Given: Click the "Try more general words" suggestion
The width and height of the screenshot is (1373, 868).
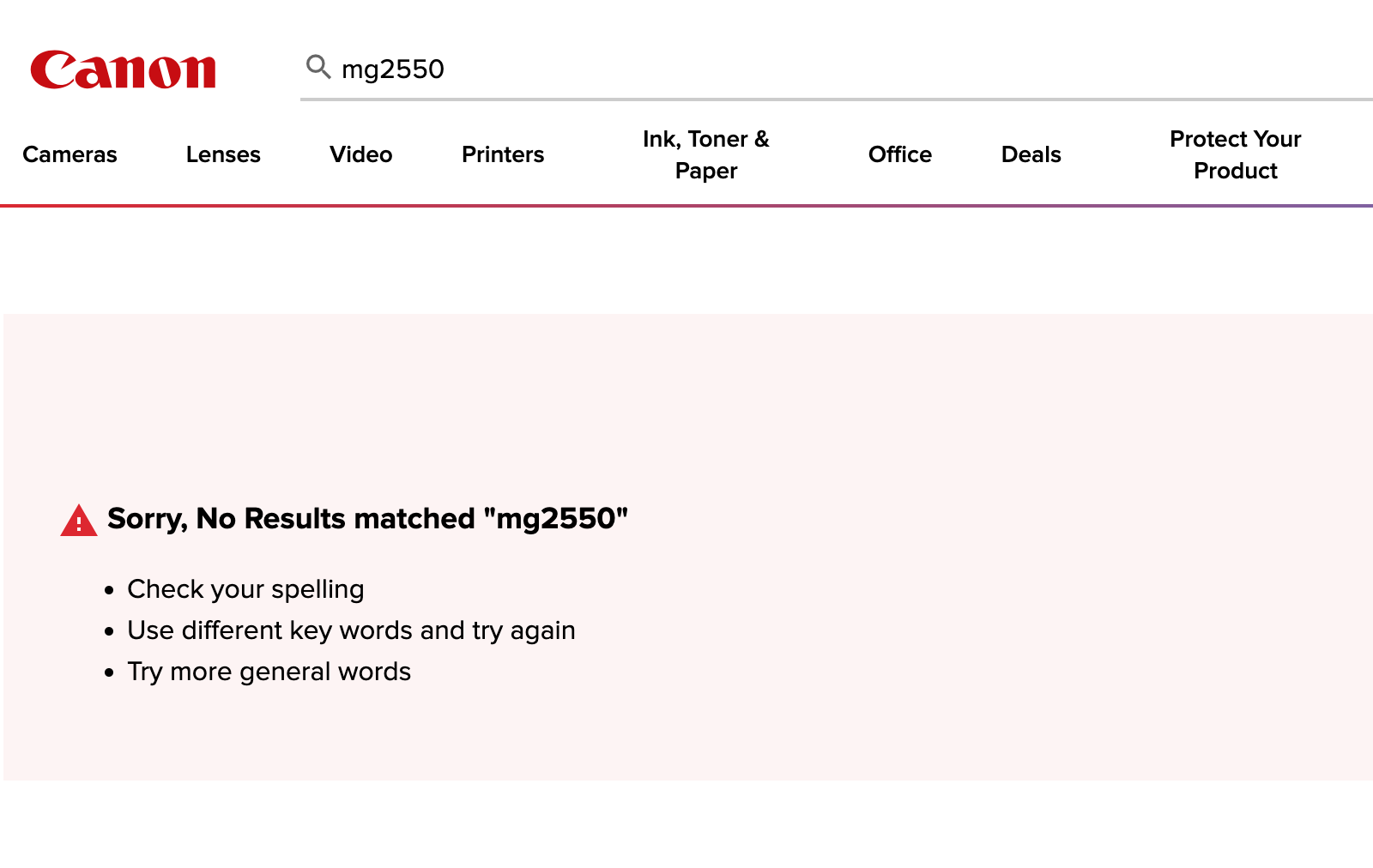Looking at the screenshot, I should click(x=269, y=672).
